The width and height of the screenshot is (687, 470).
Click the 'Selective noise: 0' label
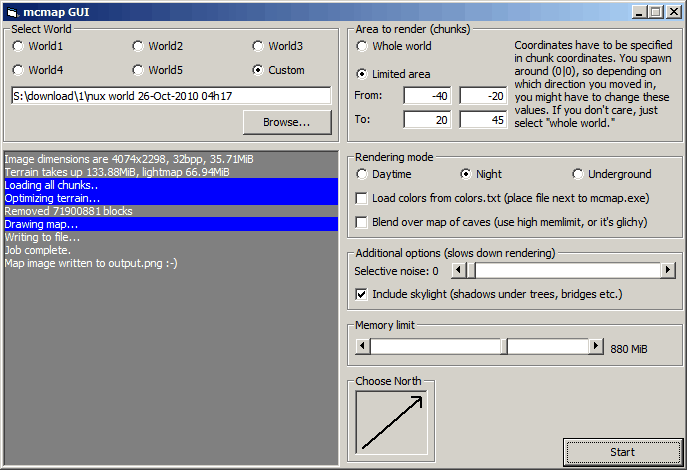(x=397, y=271)
